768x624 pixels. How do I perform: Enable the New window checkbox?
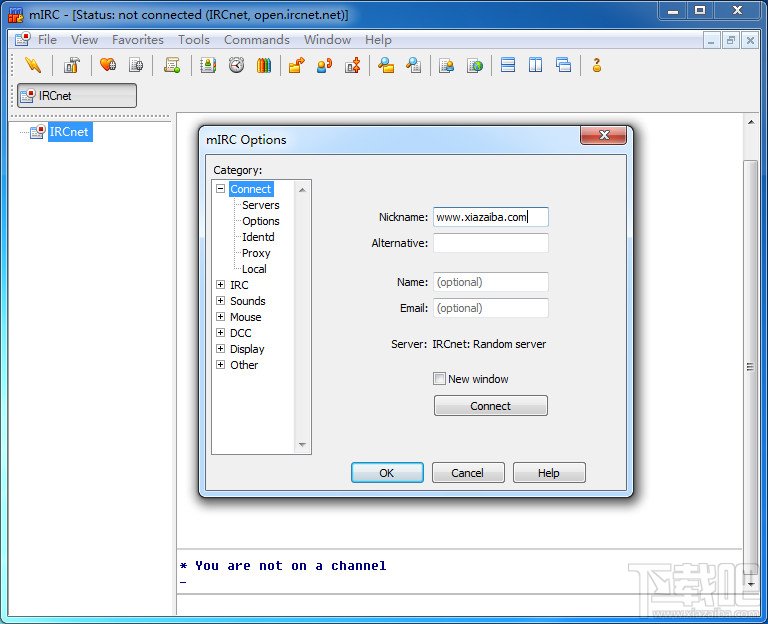click(439, 379)
